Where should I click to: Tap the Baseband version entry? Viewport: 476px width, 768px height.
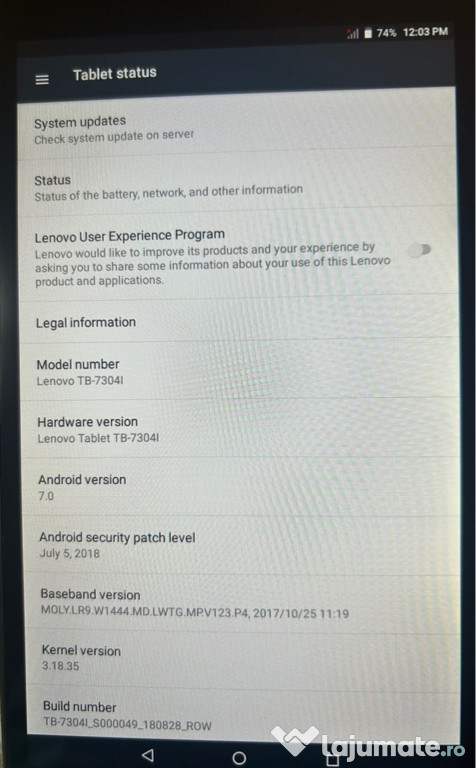242,603
